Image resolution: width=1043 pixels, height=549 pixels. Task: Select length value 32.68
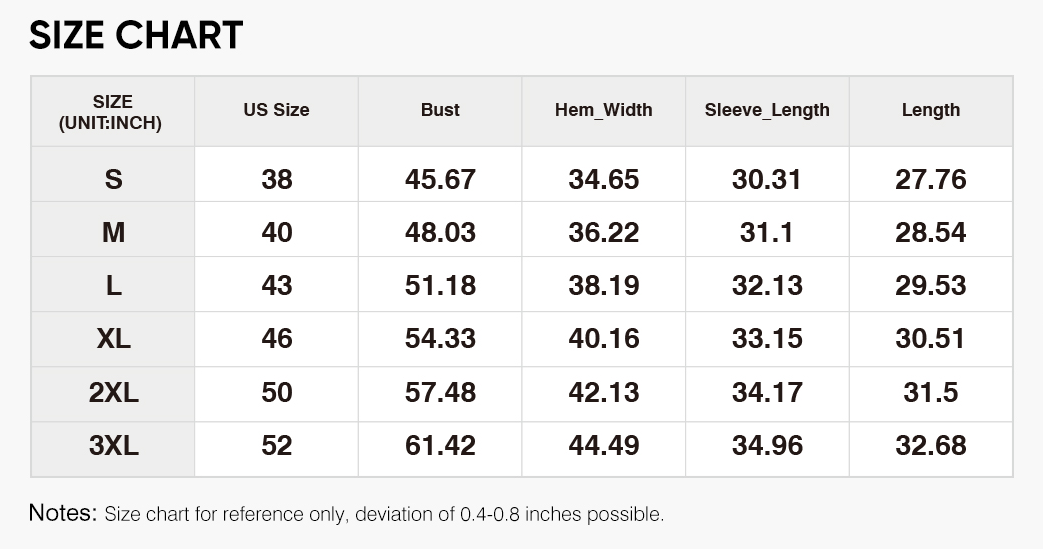tap(930, 446)
